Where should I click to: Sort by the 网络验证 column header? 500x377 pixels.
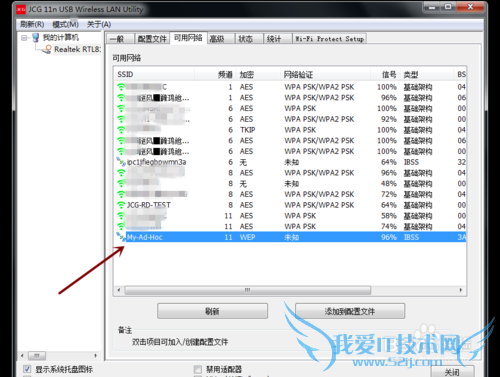click(326, 74)
